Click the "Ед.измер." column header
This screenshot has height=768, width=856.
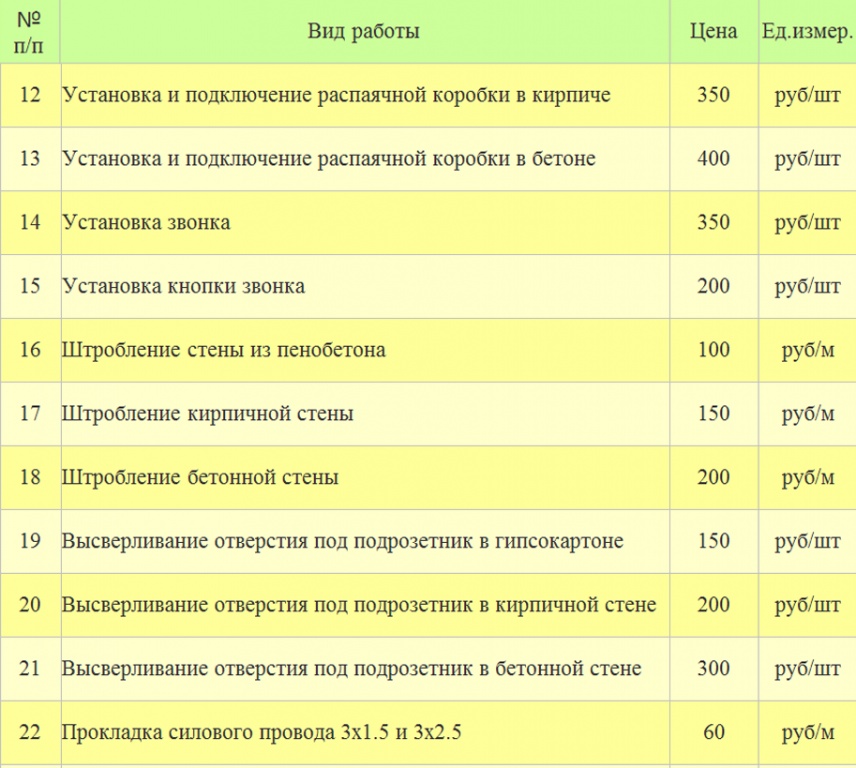[x=807, y=31]
